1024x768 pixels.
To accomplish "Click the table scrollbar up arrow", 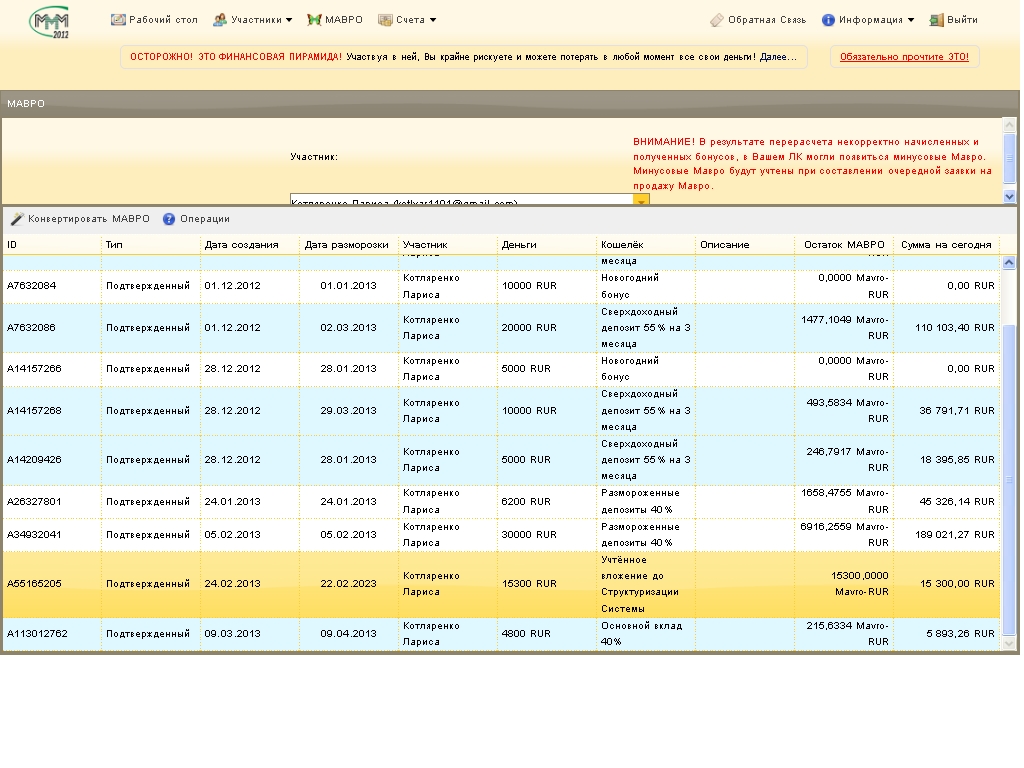I will pos(1009,263).
